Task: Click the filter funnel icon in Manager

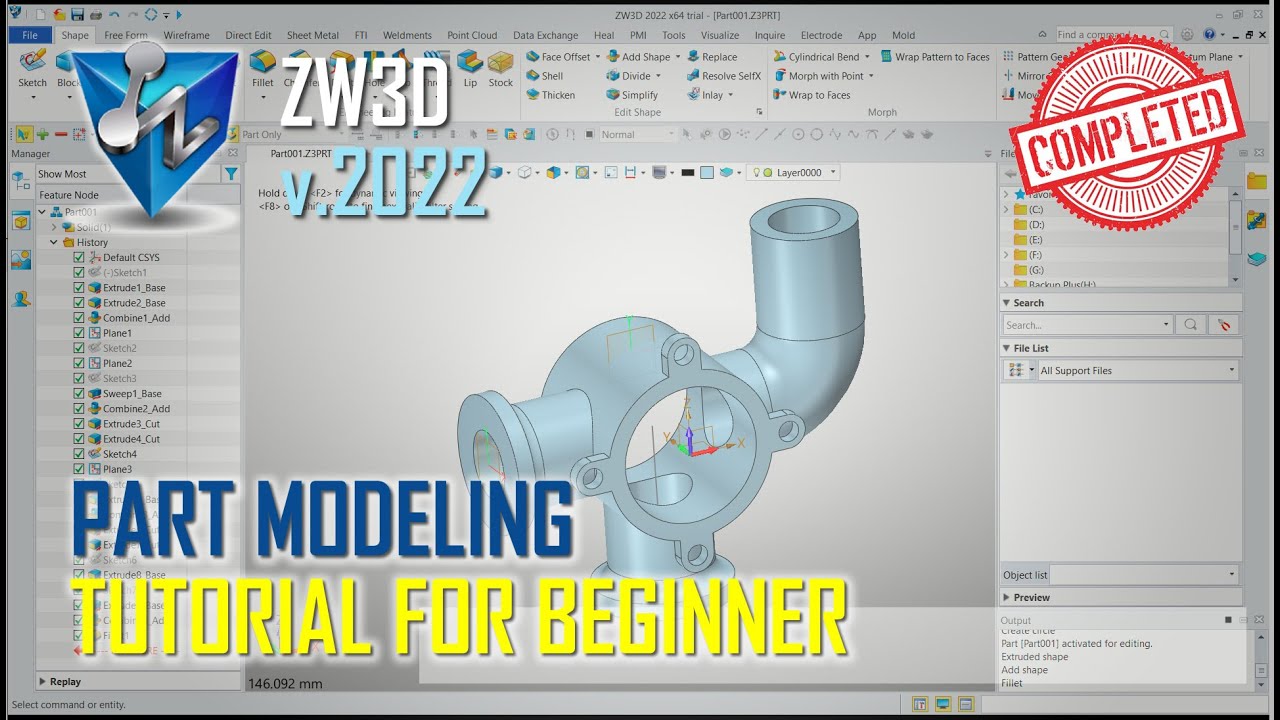Action: click(x=231, y=174)
